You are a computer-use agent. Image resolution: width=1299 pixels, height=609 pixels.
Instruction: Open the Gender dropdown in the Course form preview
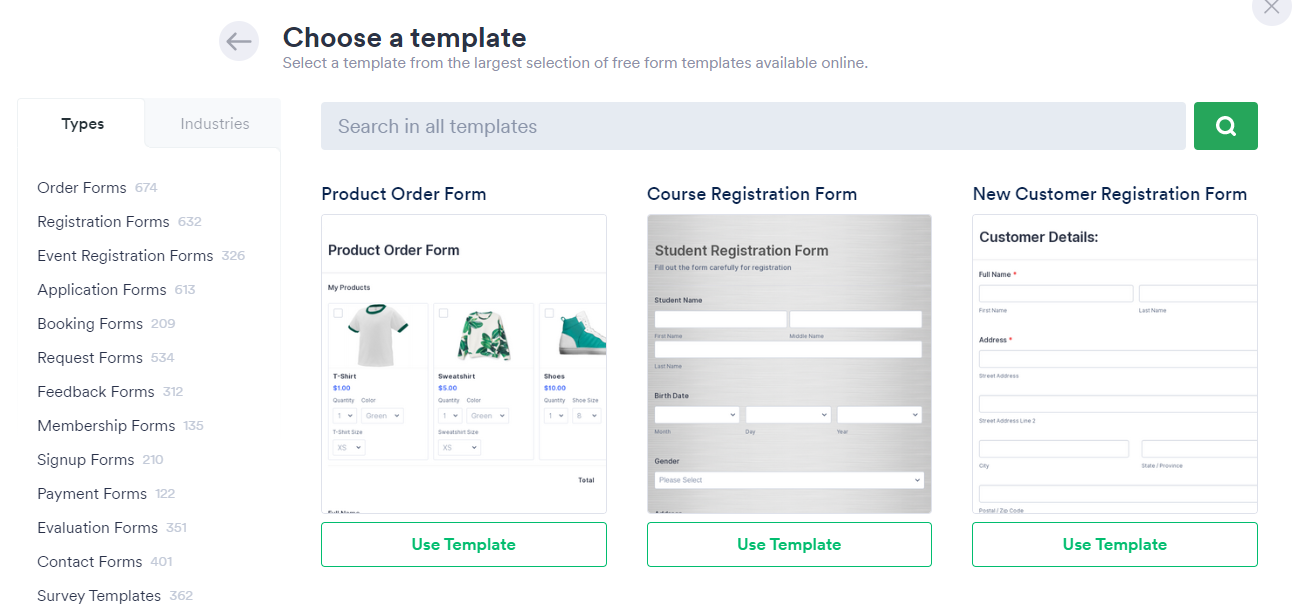click(x=788, y=480)
